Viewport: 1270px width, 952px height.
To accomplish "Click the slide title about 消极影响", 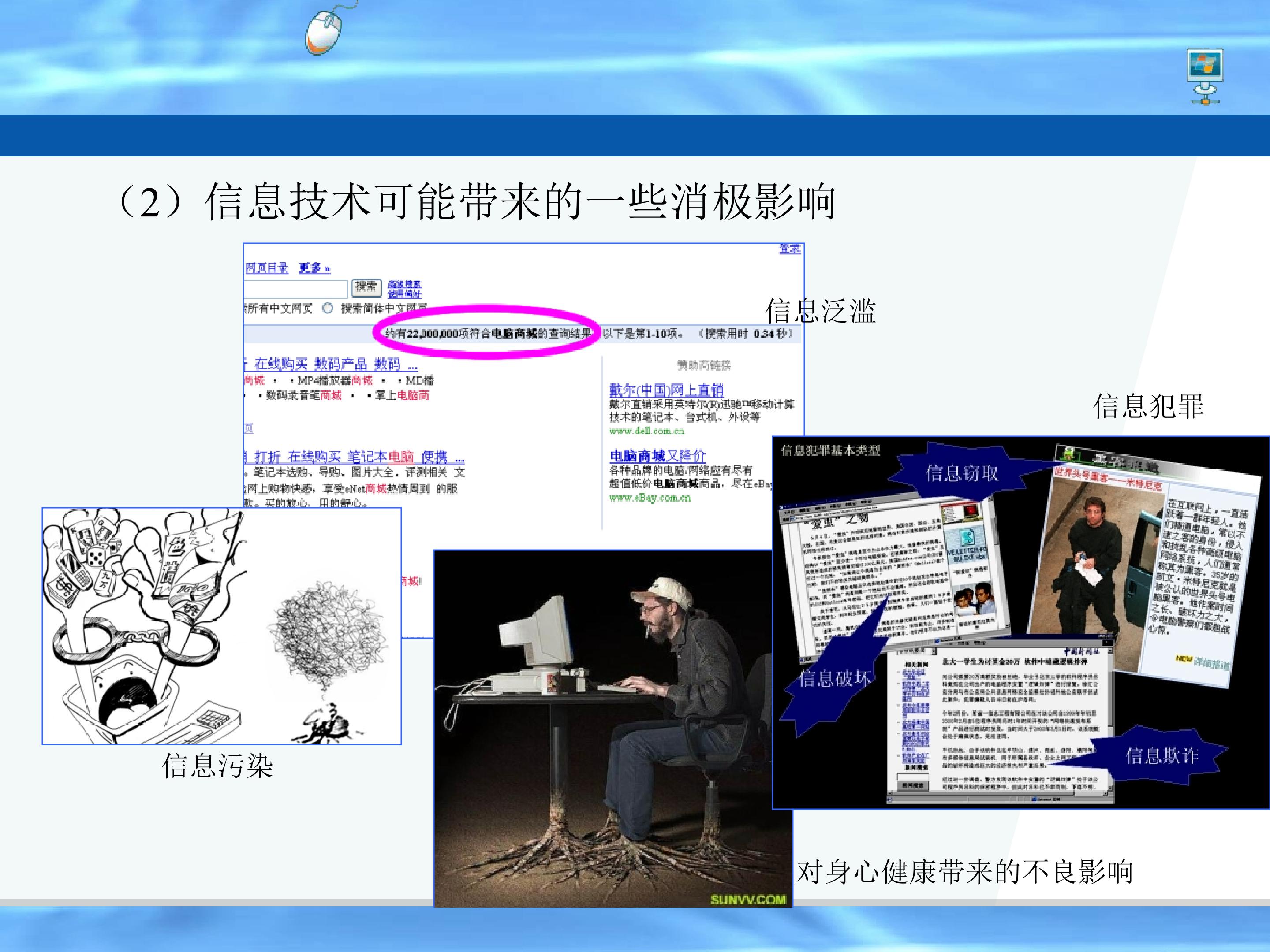I will click(475, 201).
